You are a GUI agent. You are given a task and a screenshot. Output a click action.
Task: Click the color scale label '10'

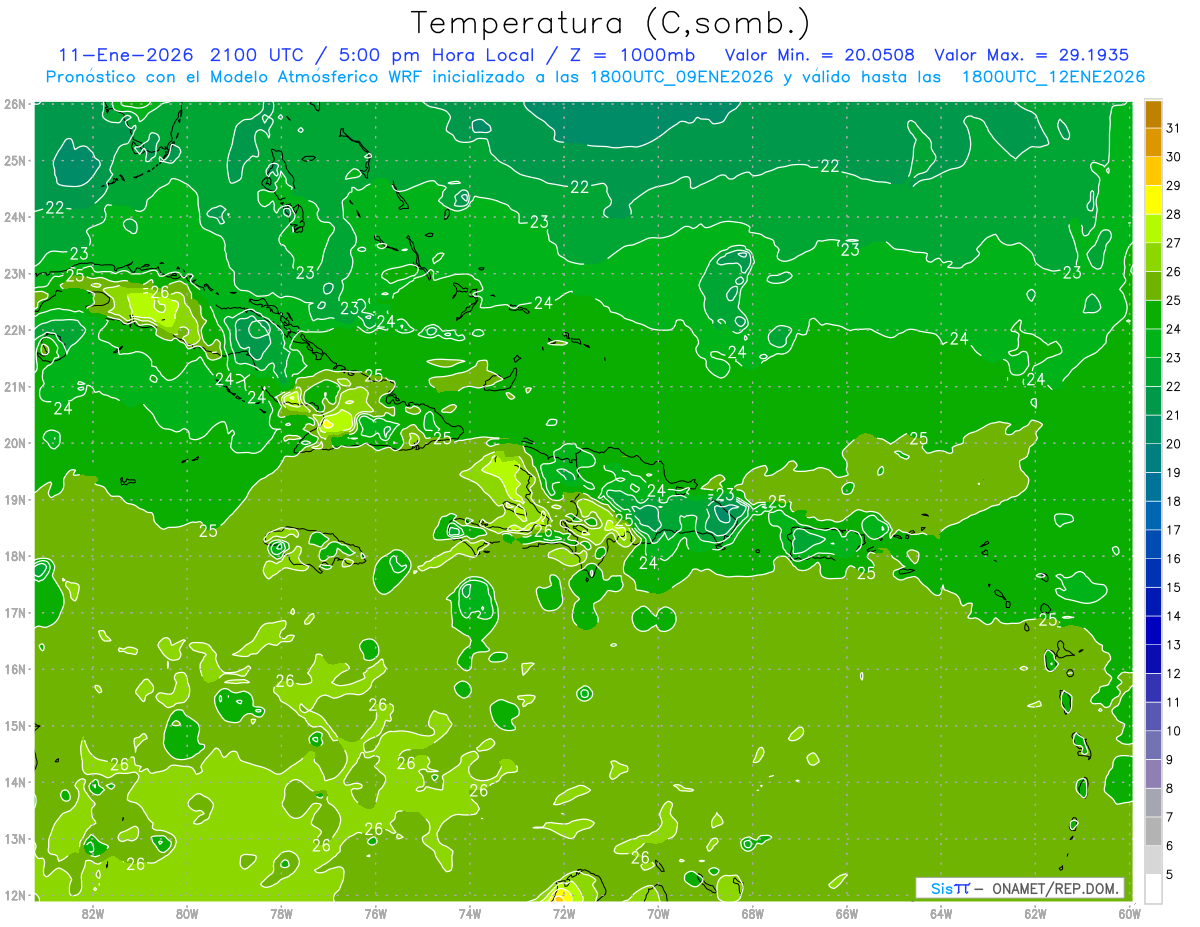pos(1173,731)
